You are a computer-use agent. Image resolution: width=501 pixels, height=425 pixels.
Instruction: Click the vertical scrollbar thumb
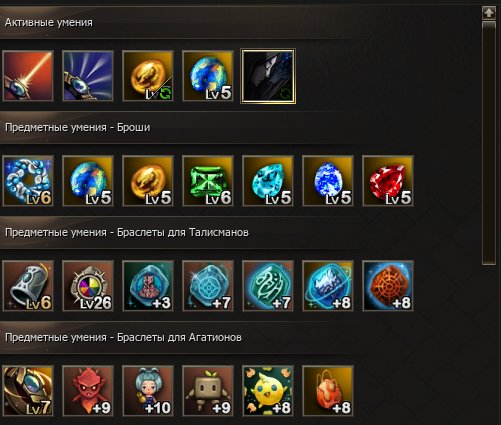(x=489, y=143)
